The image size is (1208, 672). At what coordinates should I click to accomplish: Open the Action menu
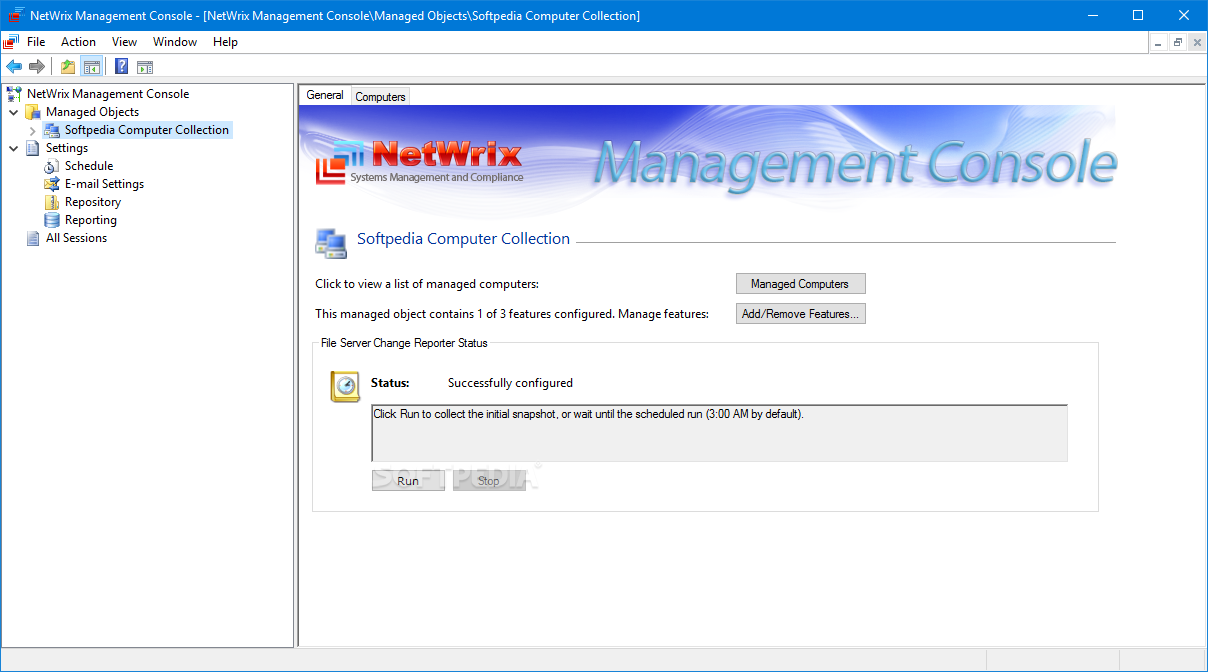[x=78, y=42]
